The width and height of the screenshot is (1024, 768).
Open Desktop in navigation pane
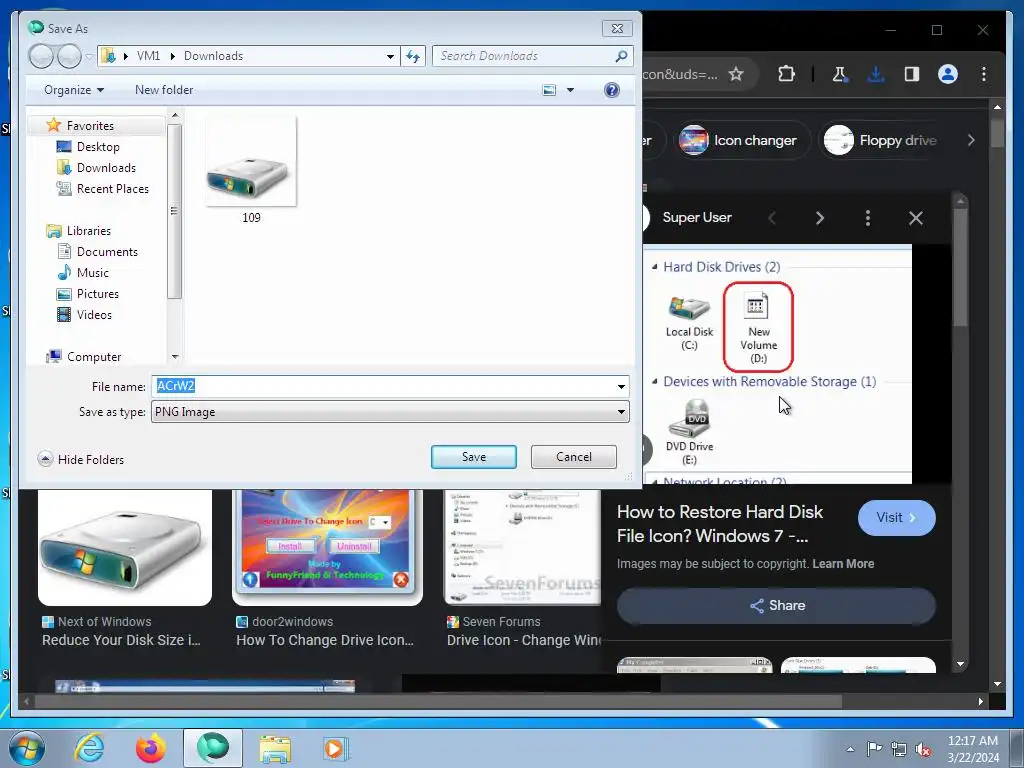coord(98,147)
